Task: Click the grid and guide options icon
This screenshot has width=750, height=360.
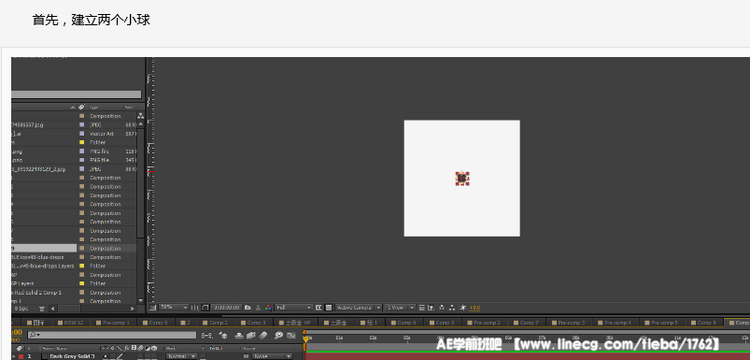Action: 195,307
